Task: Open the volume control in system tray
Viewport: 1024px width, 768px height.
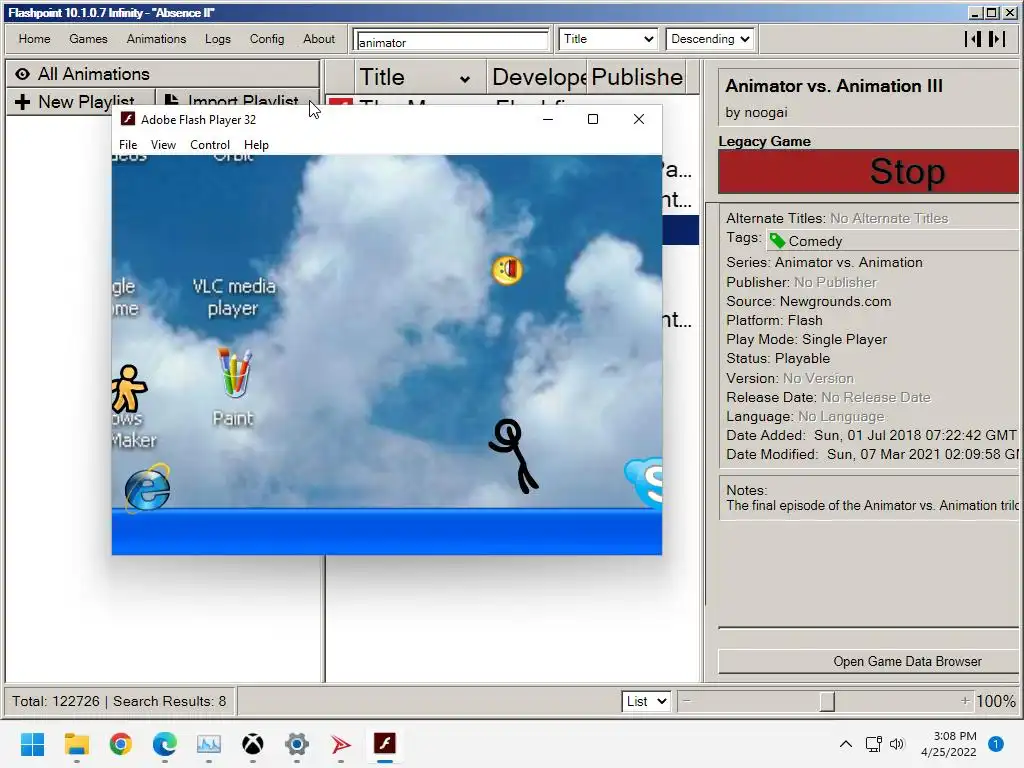Action: (x=897, y=744)
